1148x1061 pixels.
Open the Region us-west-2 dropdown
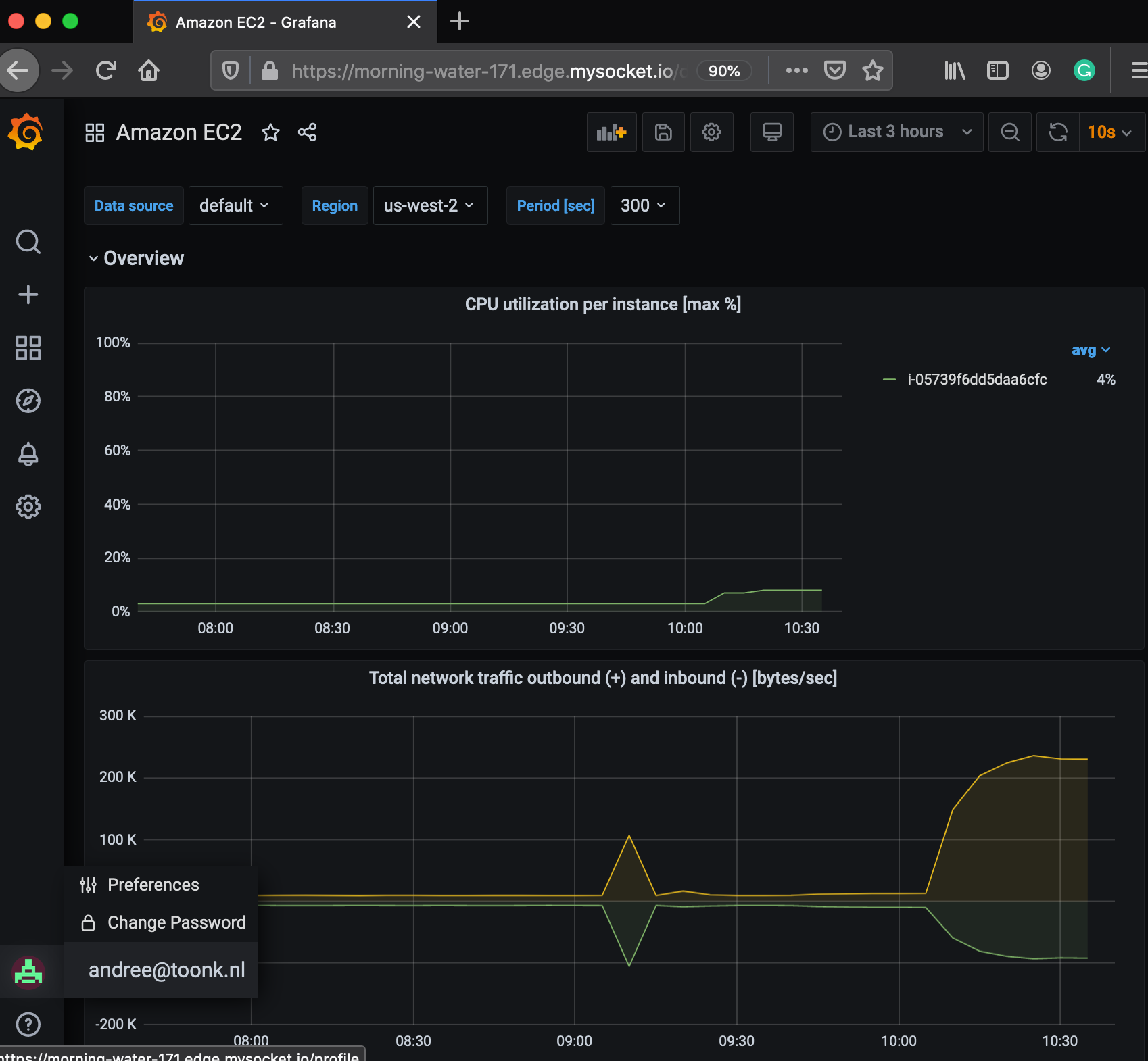click(430, 205)
